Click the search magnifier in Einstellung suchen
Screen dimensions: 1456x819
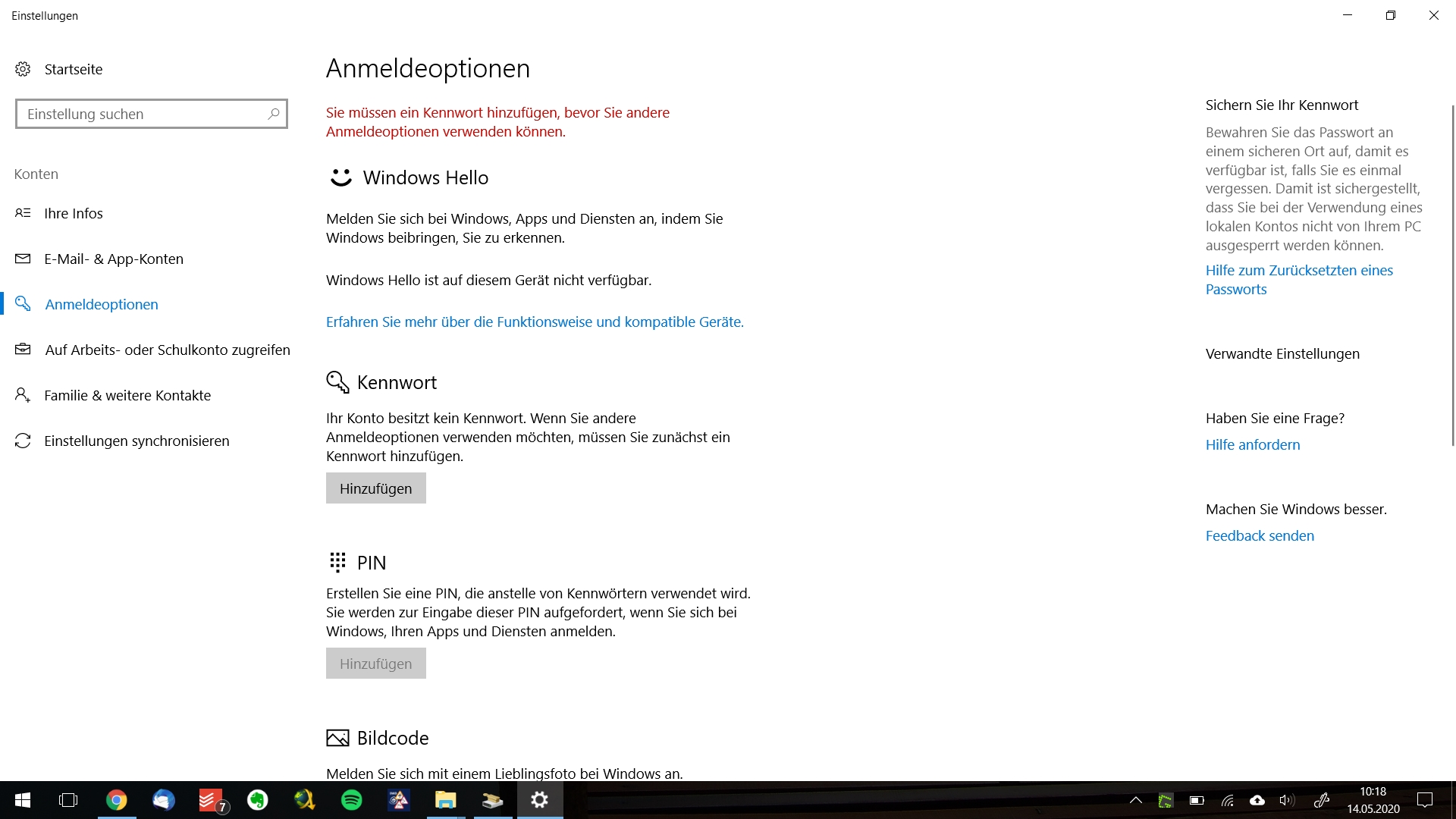coord(274,114)
